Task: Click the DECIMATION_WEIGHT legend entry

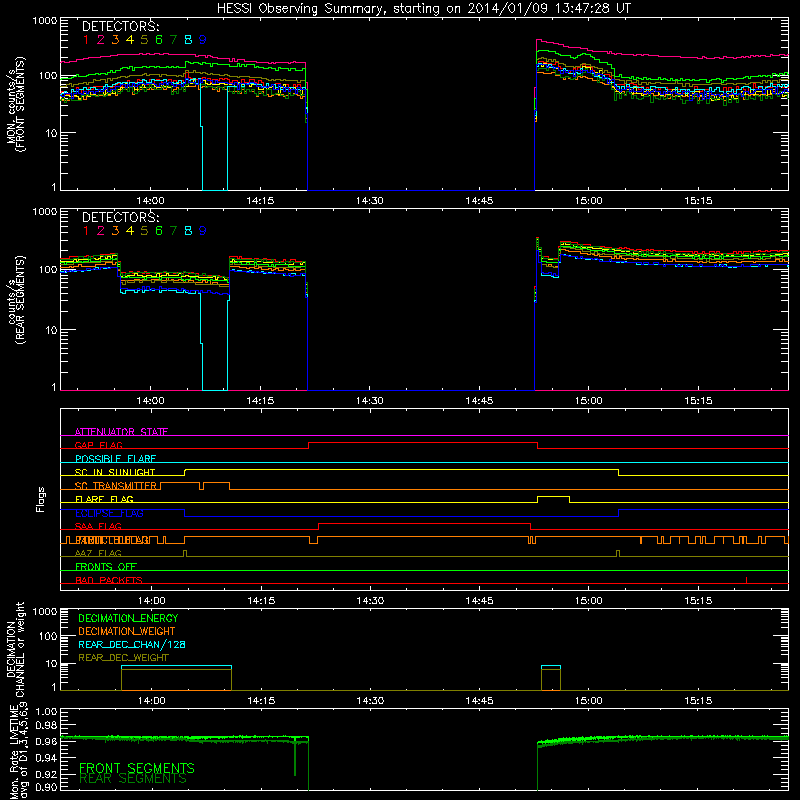Action: (x=127, y=631)
